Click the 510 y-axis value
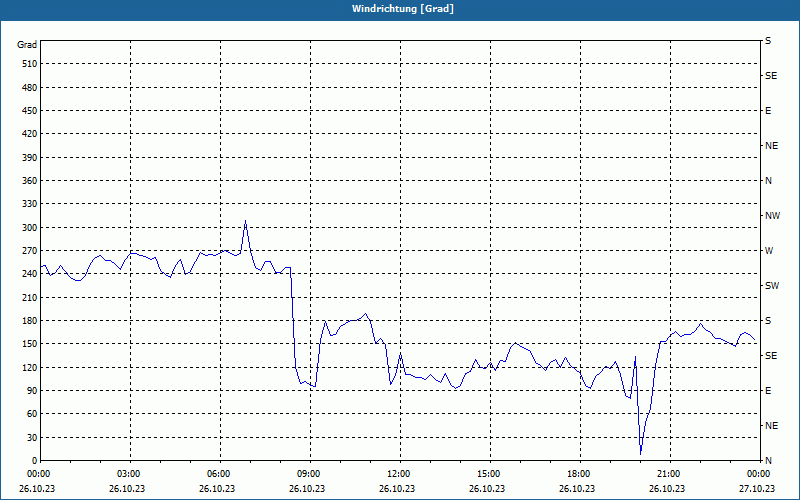This screenshot has width=800, height=500. click(30, 64)
